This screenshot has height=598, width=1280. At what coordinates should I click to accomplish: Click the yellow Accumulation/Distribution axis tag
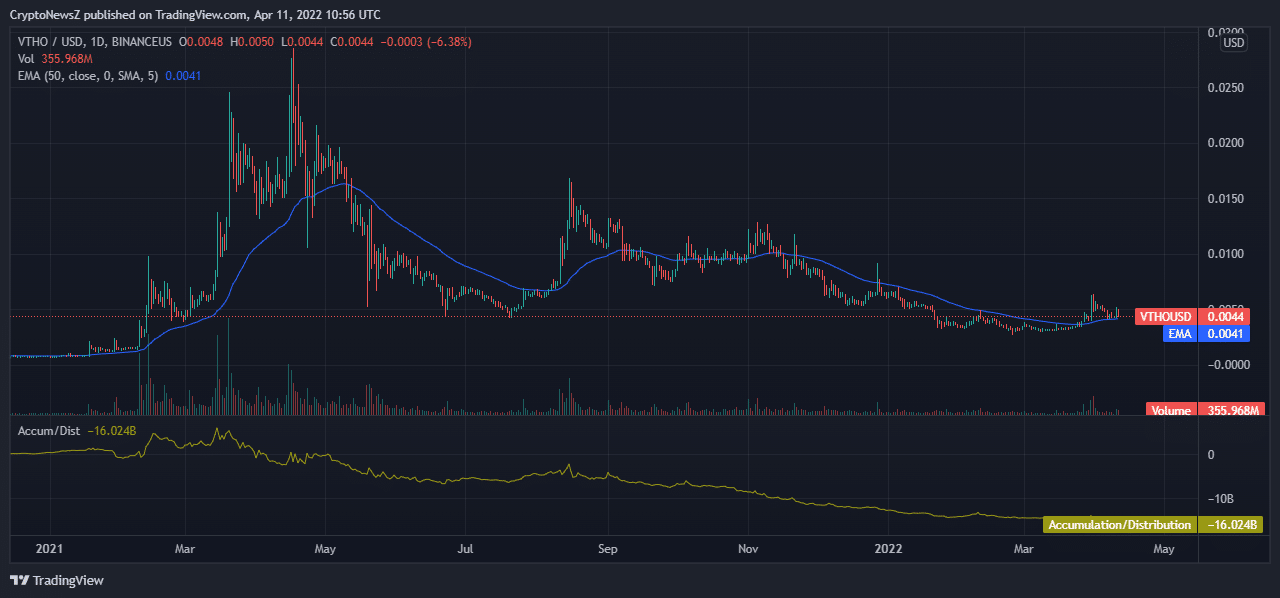click(1119, 525)
